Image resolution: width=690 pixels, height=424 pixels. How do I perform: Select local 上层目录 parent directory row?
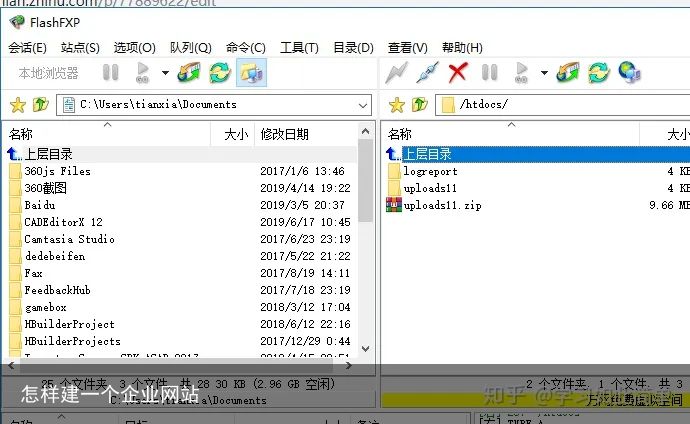[x=180, y=154]
